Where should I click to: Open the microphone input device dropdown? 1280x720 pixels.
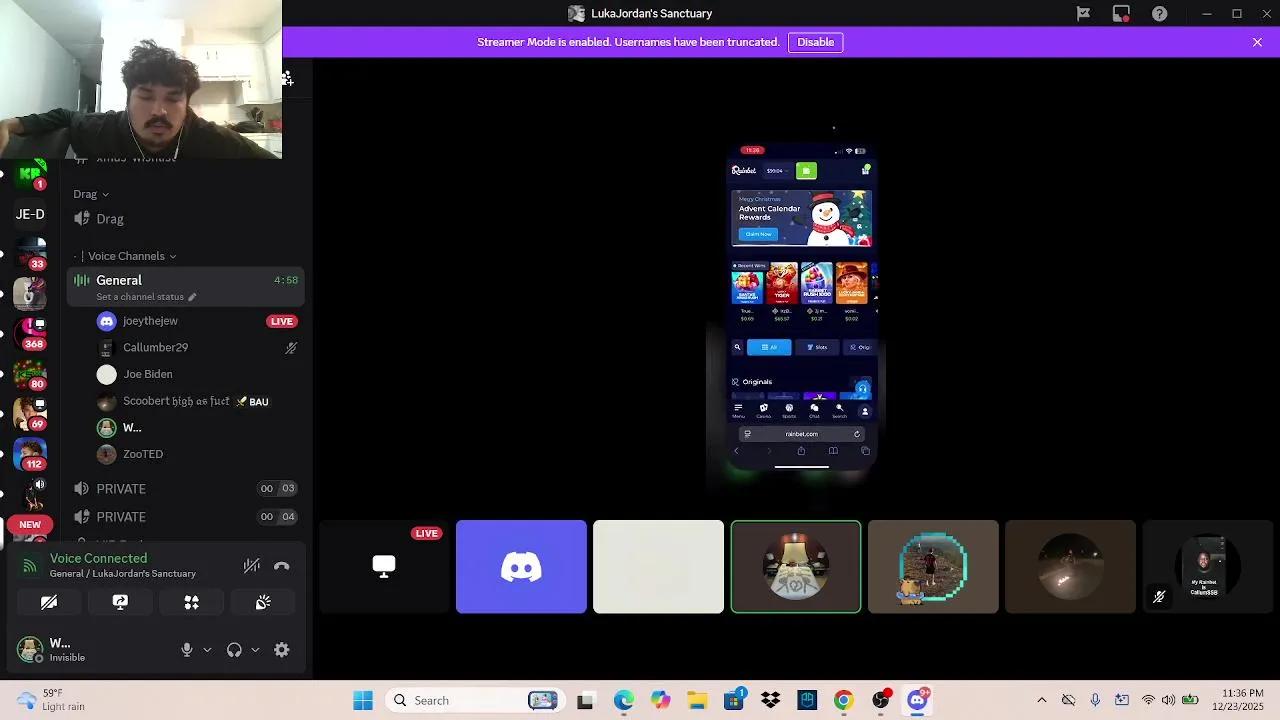[207, 649]
